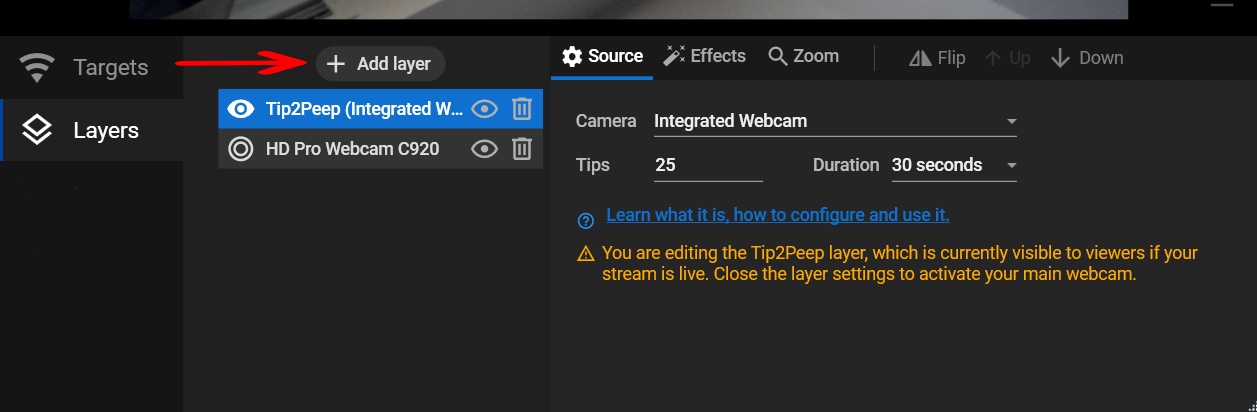Screen dimensions: 1257x412
Task: Select the Tip2Peep layer row
Action: [x=381, y=109]
